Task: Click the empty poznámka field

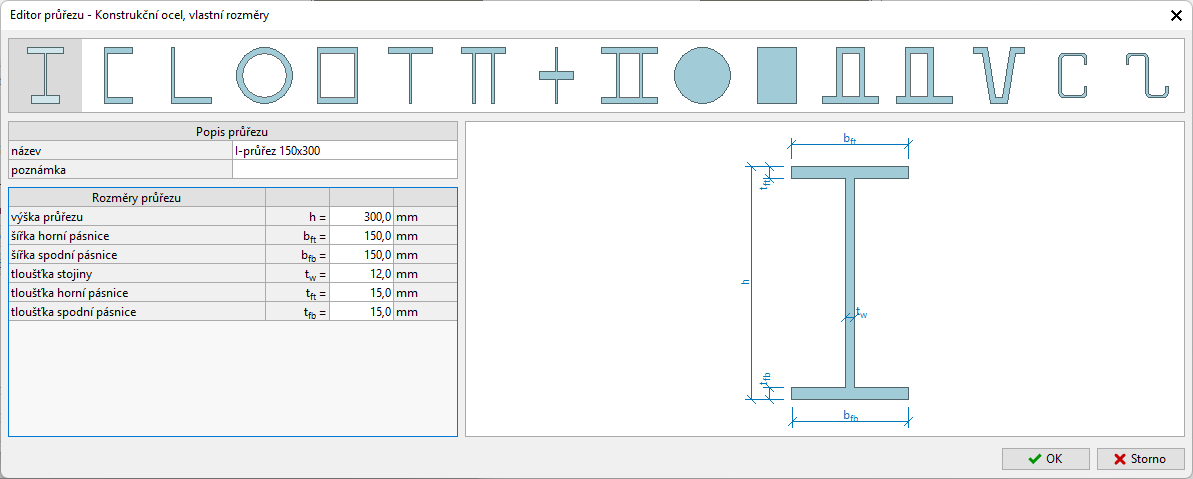Action: pyautogui.click(x=344, y=170)
